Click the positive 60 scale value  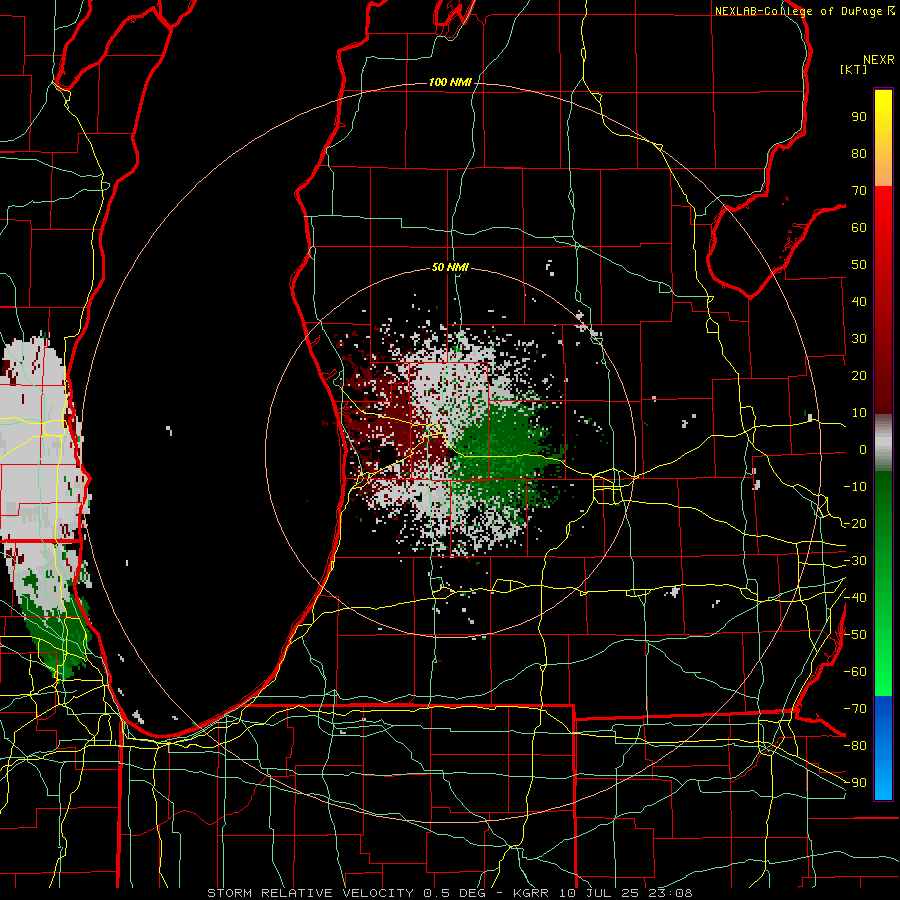coord(859,228)
